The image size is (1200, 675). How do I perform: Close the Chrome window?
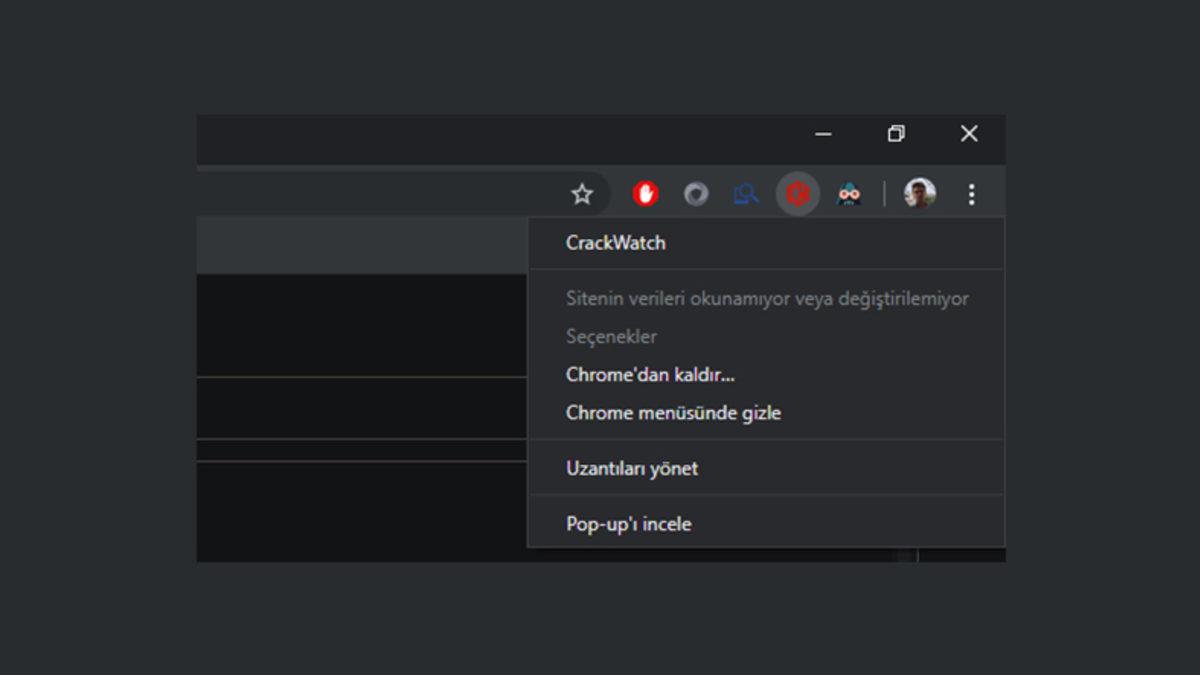point(969,134)
